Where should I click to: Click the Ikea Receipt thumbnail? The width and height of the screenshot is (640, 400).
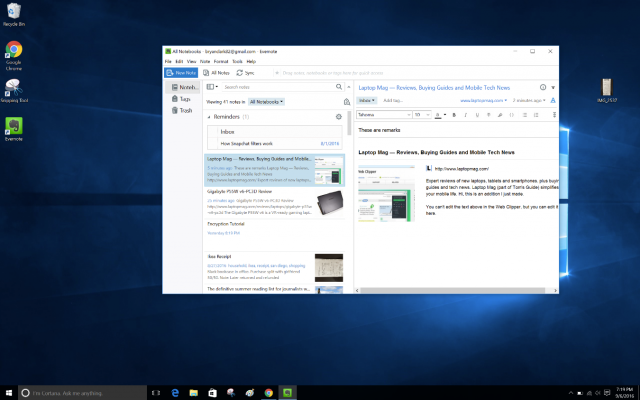[x=329, y=268]
